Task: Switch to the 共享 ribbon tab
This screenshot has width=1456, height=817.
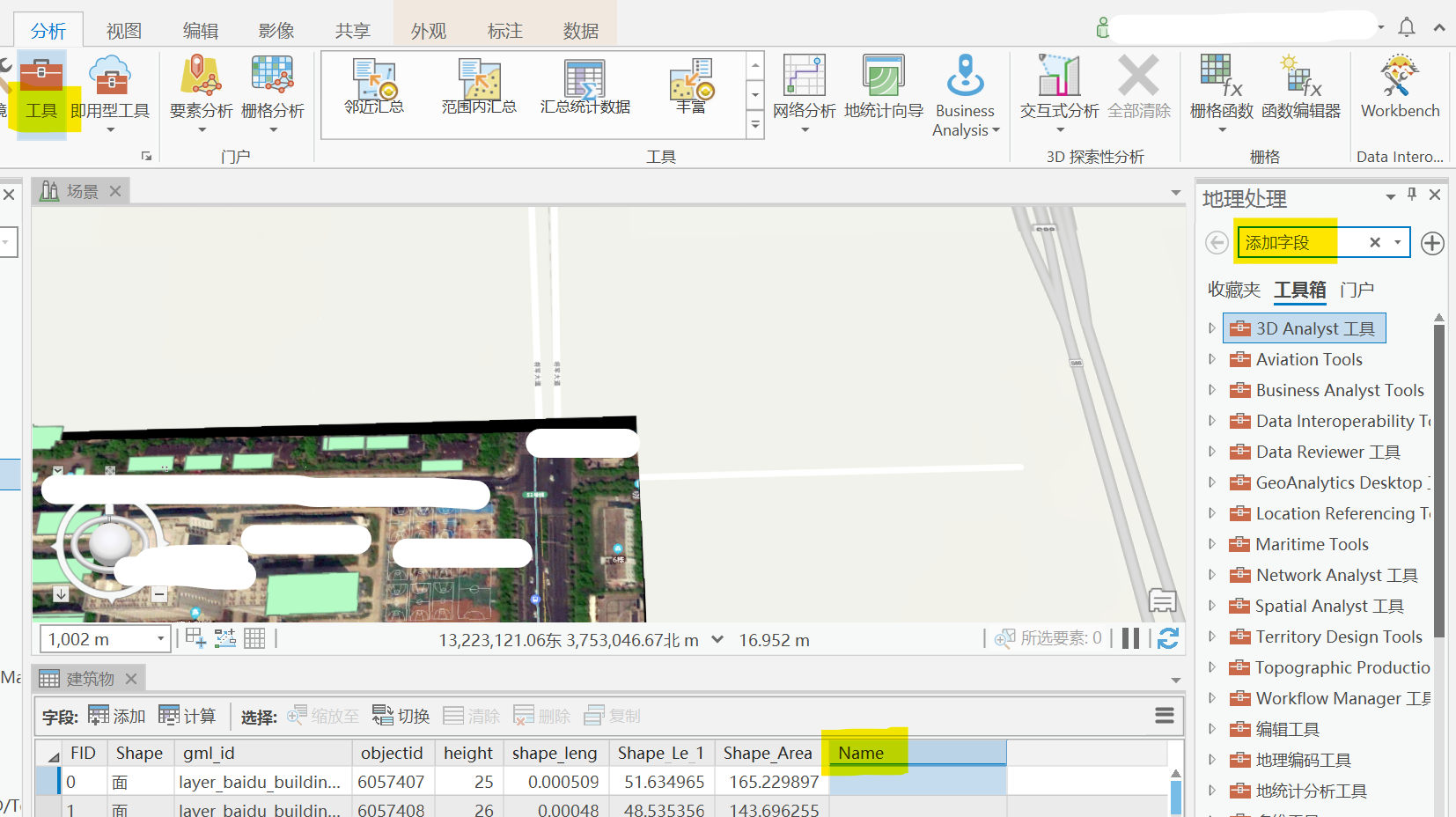Action: coord(353,31)
